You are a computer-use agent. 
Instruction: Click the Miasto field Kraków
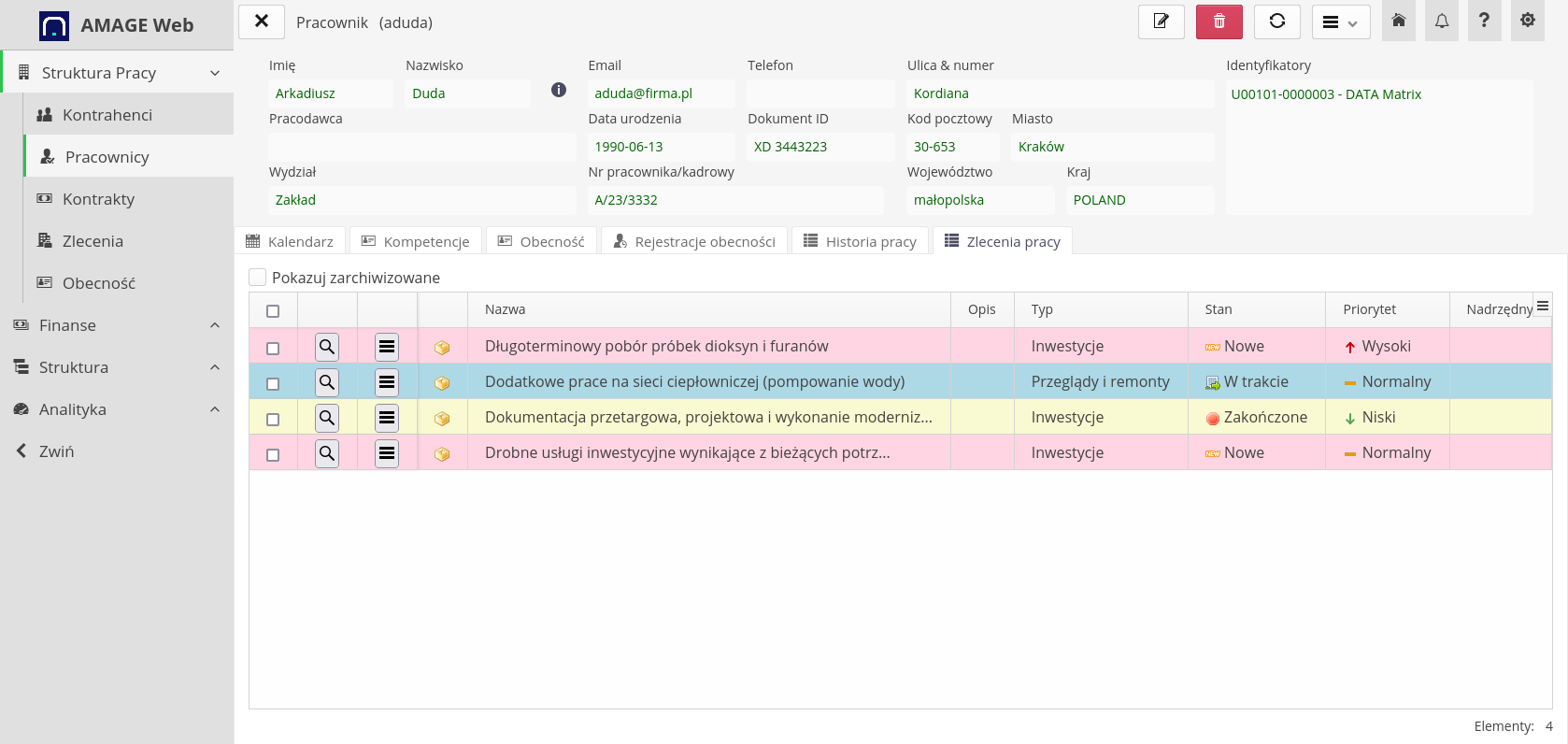click(x=1113, y=147)
